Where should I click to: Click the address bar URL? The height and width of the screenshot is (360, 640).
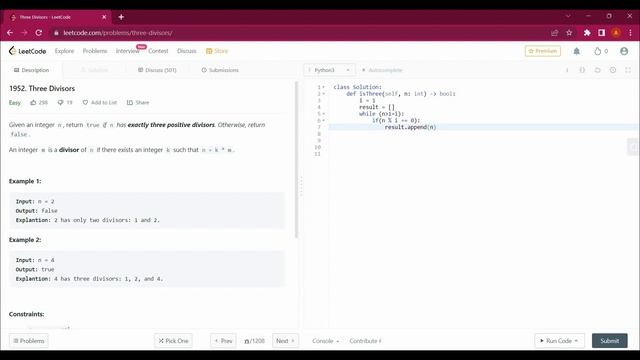click(x=118, y=33)
